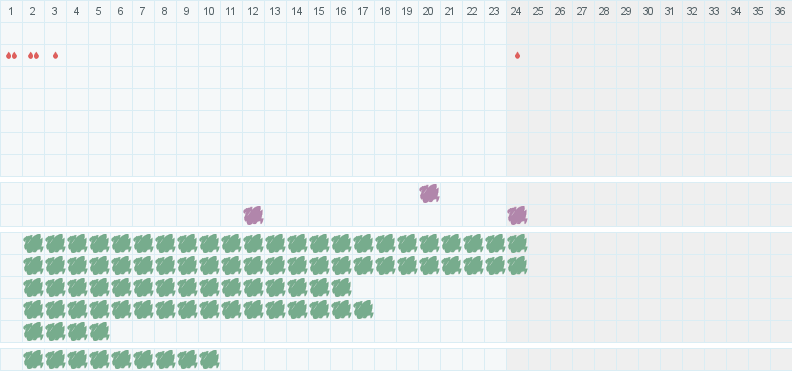Select day 24 column header

517,11
